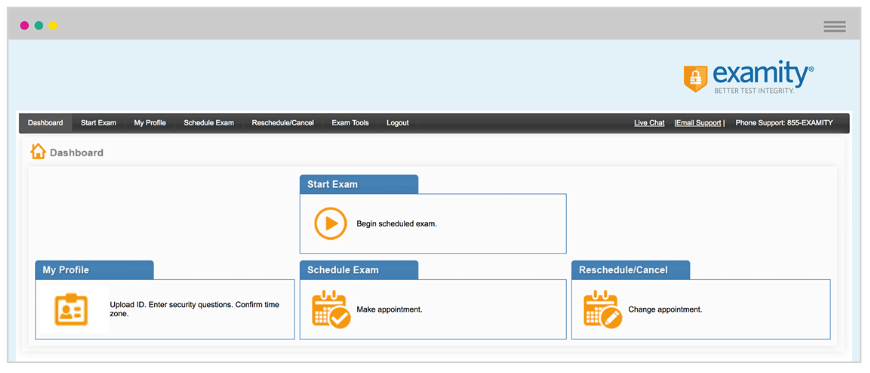
Task: Click the yellow window dot in title bar
Action: click(53, 26)
